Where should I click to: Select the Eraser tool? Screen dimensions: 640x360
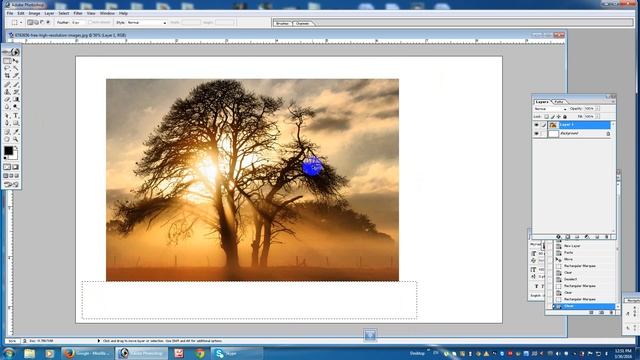pos(7,99)
